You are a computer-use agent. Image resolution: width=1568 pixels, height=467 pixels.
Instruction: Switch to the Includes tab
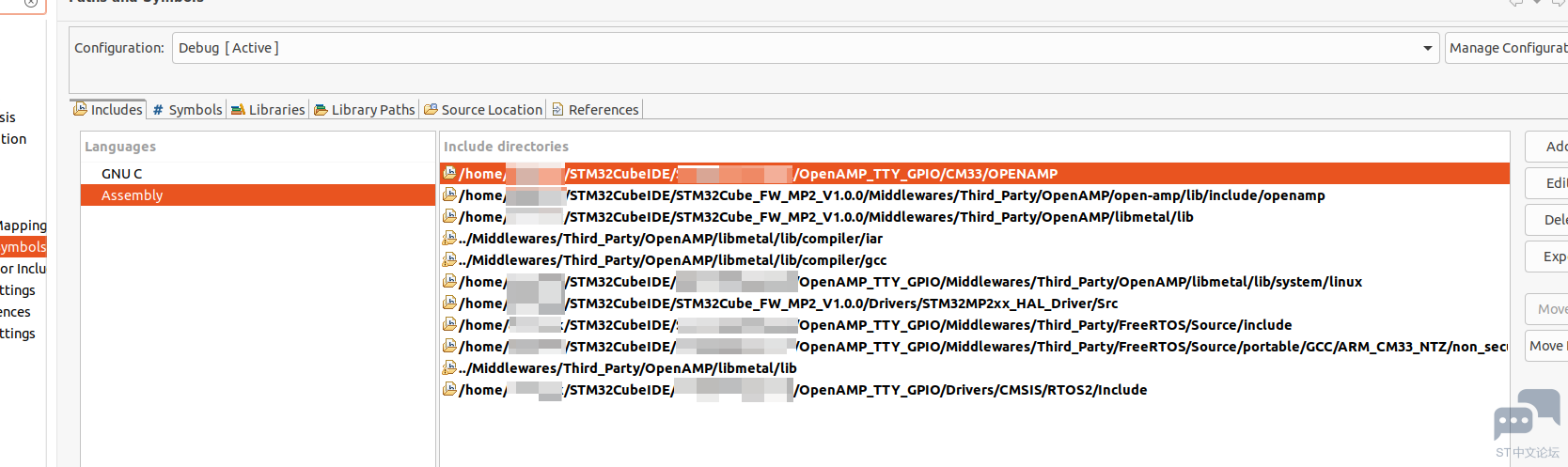(x=108, y=110)
